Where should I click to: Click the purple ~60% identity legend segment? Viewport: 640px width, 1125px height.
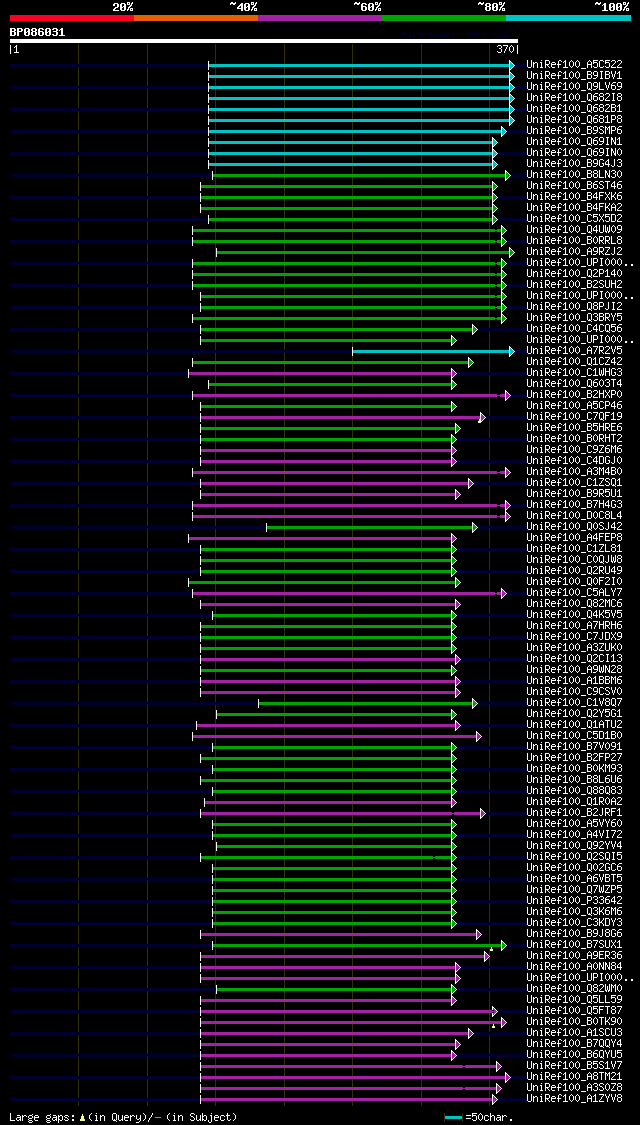coord(320,17)
